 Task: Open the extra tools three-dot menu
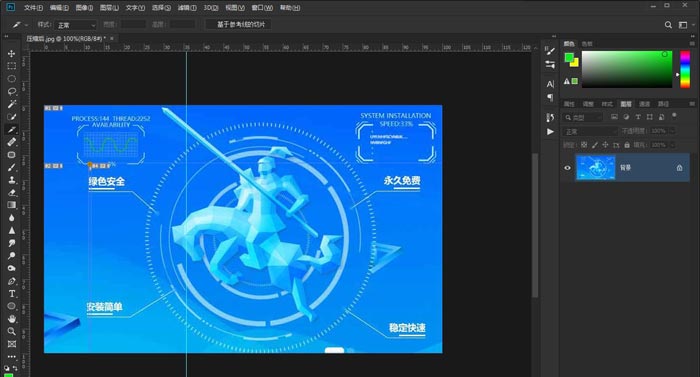[x=12, y=356]
